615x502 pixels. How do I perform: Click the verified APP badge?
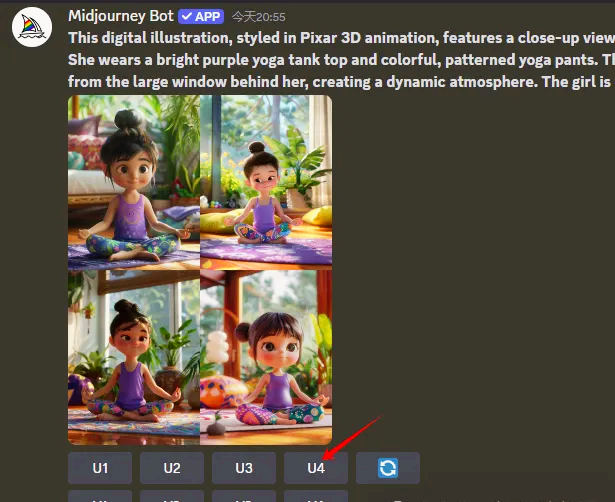click(201, 16)
